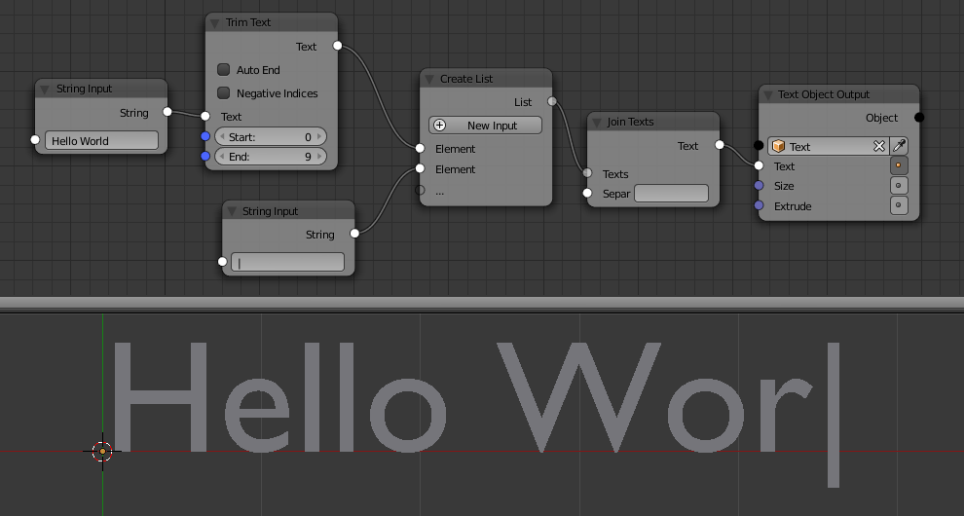
Task: Decrease Start with its left arrow
Action: [222, 137]
